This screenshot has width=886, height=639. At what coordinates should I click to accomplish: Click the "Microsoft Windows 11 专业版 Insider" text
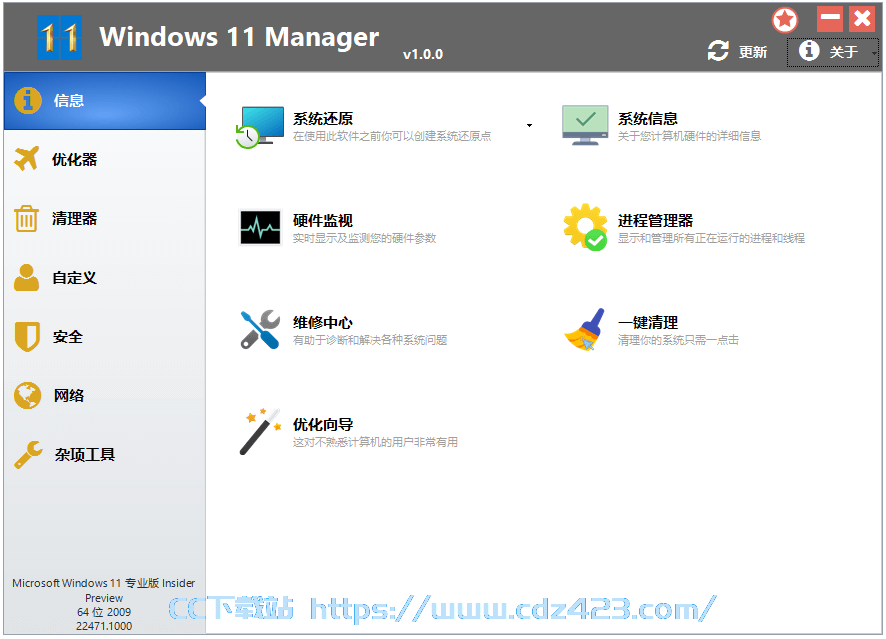(x=103, y=583)
